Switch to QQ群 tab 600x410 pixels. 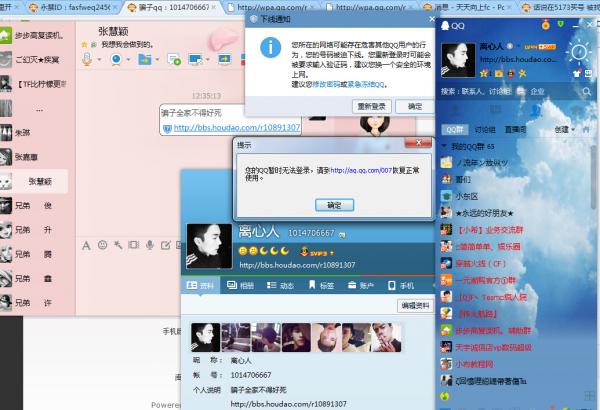pyautogui.click(x=454, y=130)
